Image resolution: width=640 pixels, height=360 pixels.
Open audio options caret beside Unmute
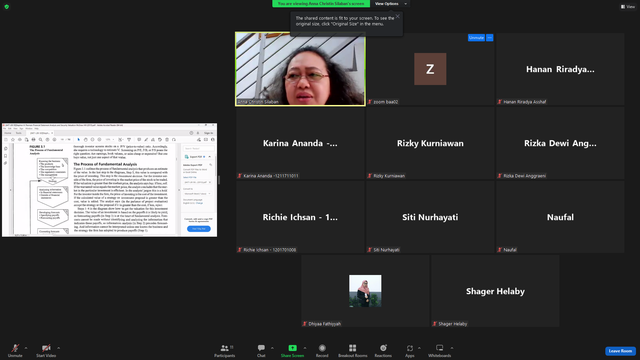pos(26,348)
